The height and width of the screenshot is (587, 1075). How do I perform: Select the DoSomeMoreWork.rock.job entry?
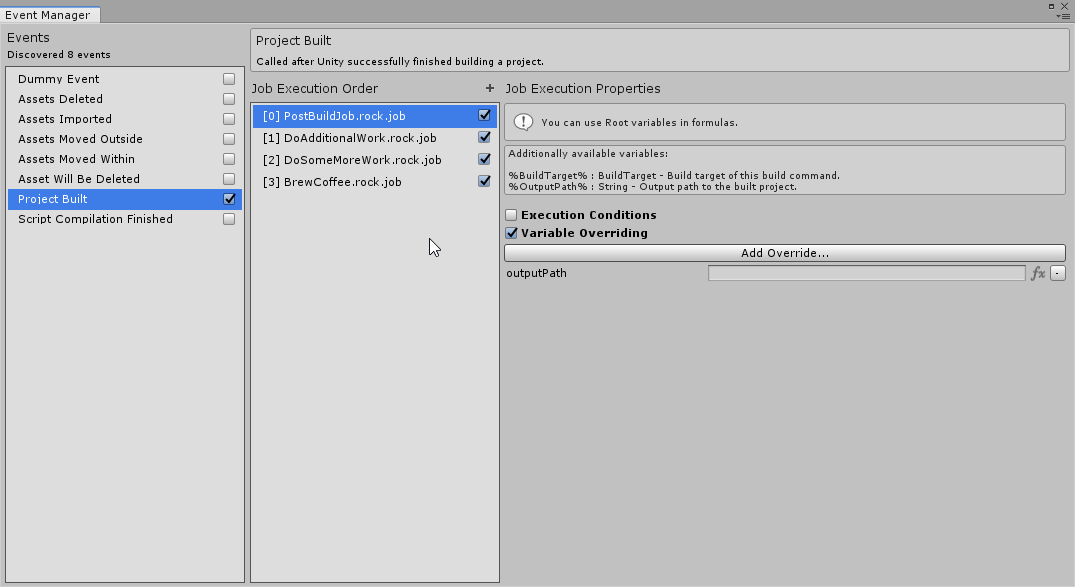tap(362, 160)
